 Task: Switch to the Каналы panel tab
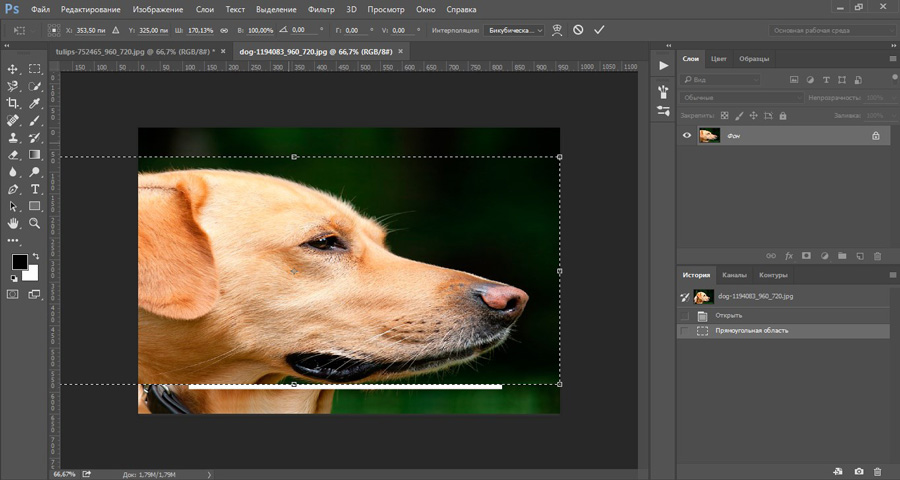pos(734,275)
